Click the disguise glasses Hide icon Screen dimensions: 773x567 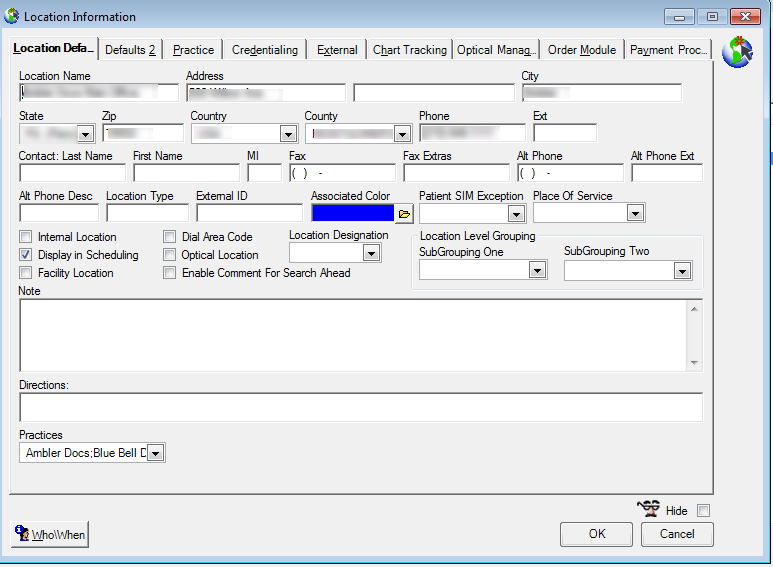[x=648, y=508]
